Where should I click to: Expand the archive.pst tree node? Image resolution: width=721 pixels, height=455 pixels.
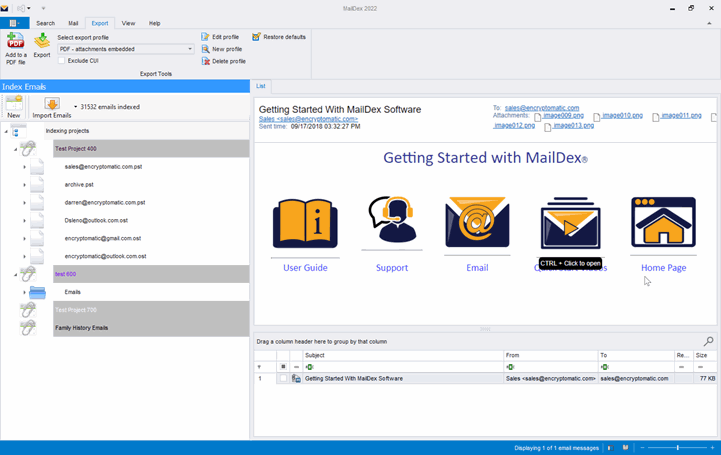[x=25, y=185]
